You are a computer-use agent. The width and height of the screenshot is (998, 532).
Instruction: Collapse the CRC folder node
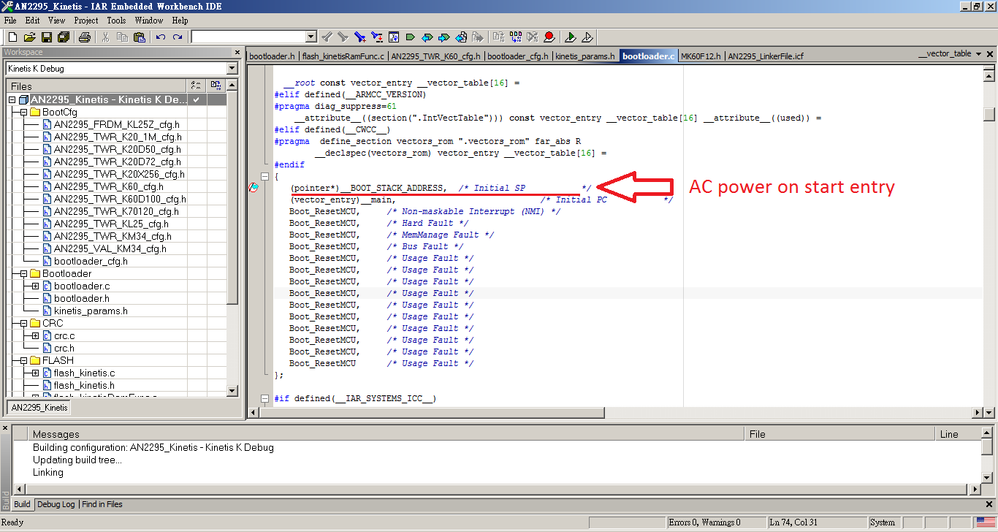pyautogui.click(x=24, y=323)
